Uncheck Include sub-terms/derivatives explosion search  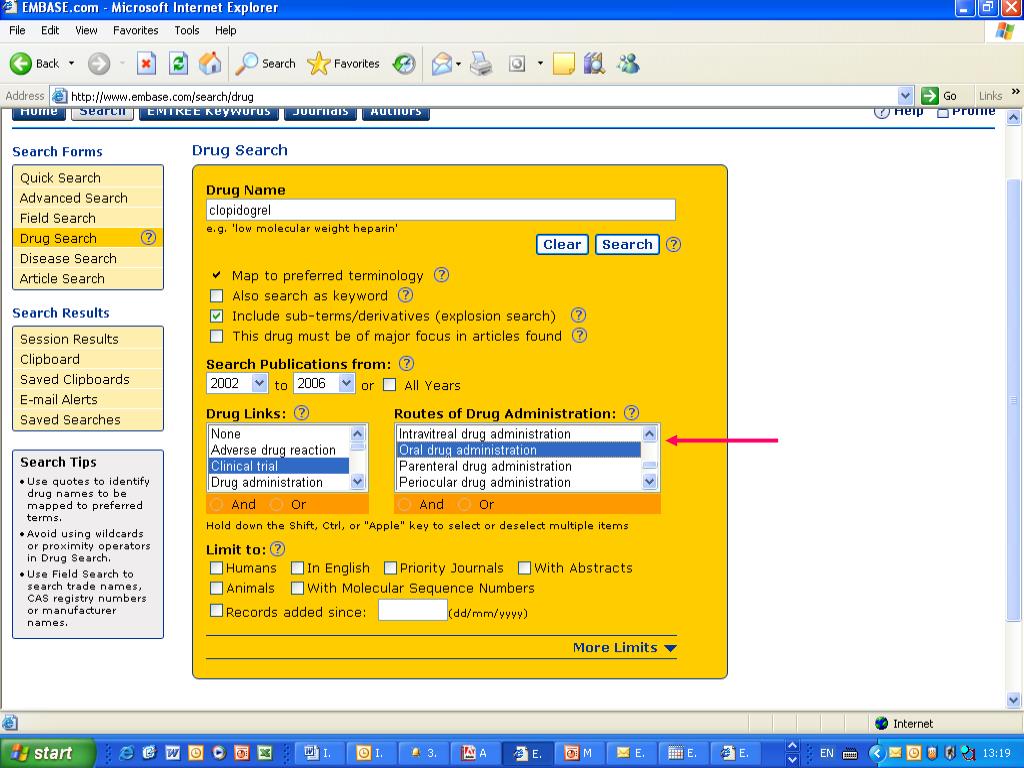[216, 316]
